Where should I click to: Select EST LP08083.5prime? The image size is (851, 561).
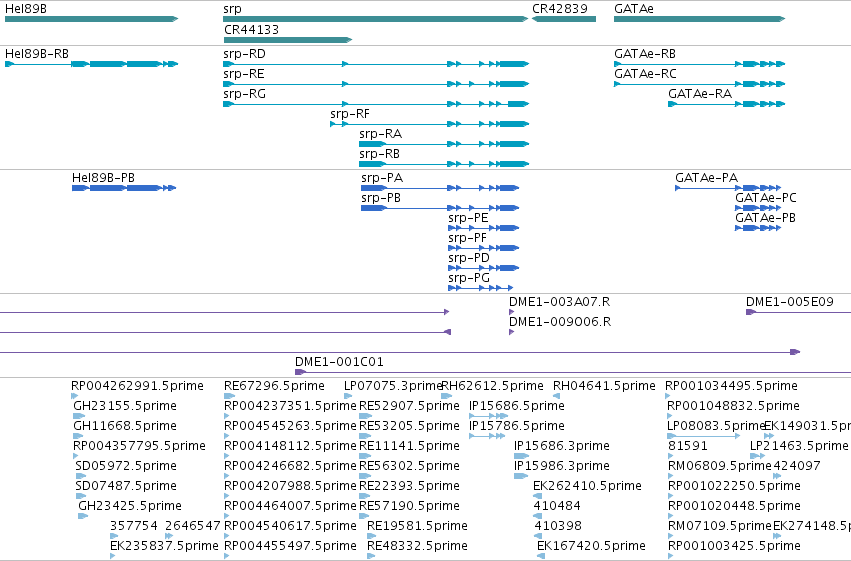(703, 436)
